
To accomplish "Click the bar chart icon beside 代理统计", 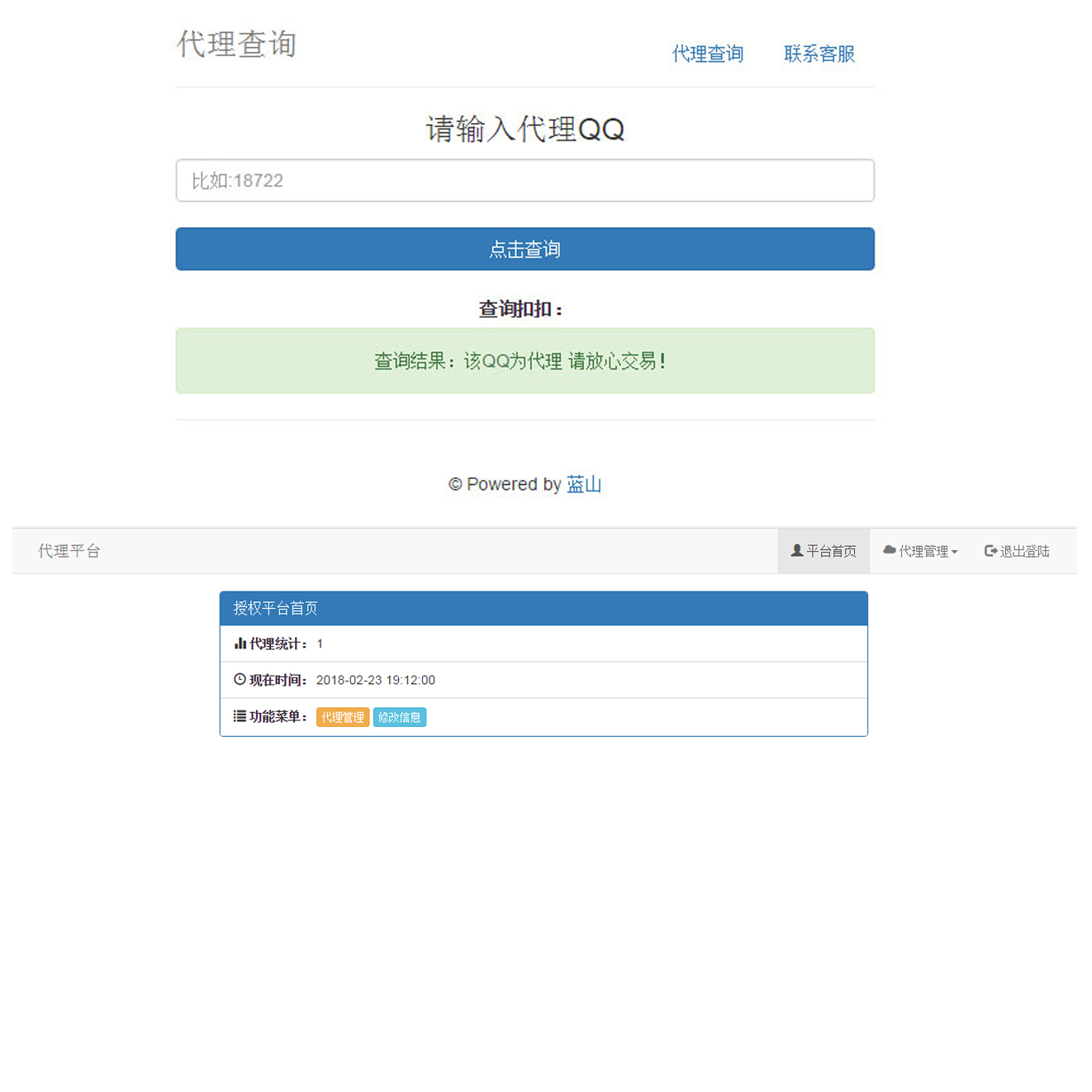I will [240, 643].
